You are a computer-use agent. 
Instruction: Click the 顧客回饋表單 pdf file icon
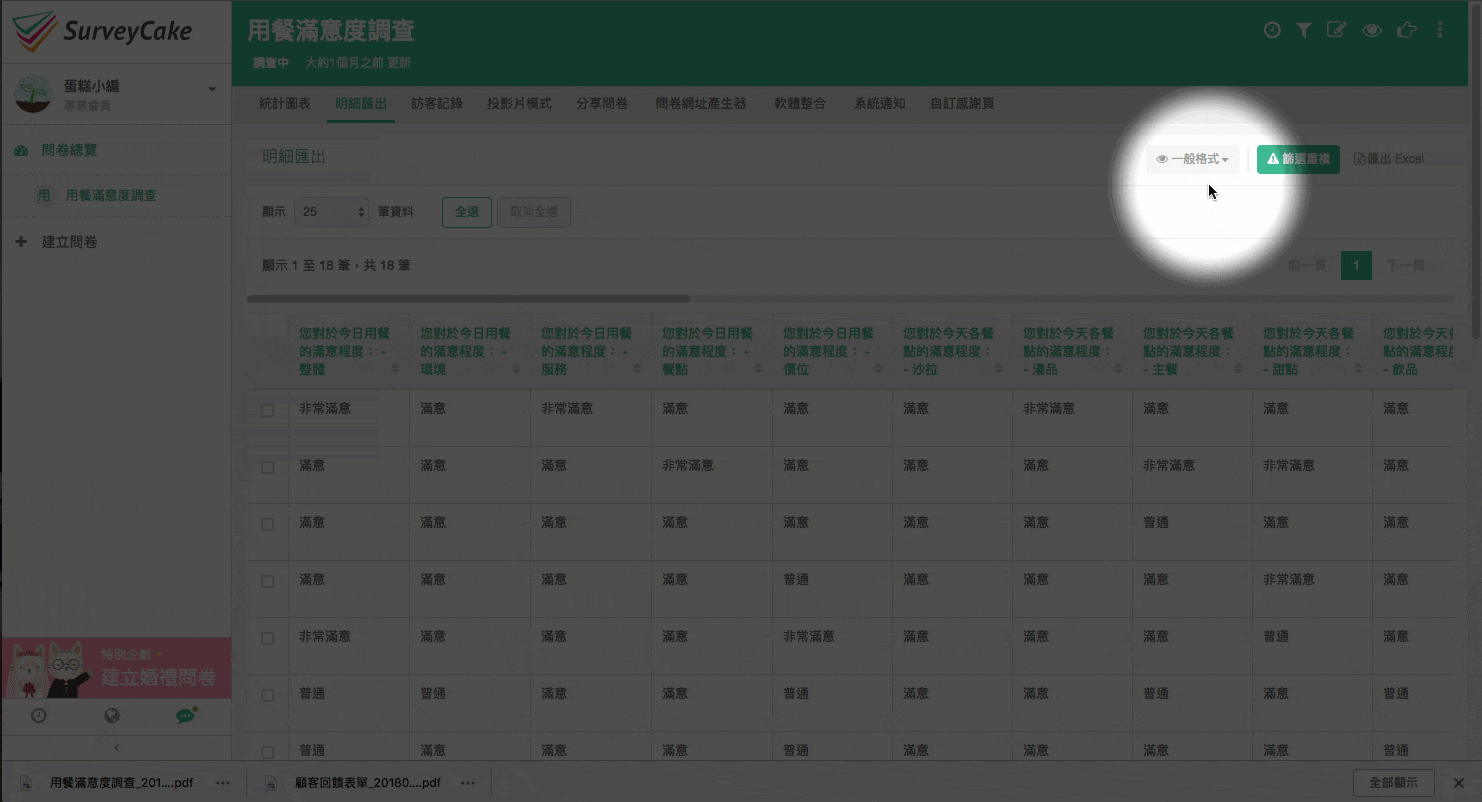coord(271,783)
